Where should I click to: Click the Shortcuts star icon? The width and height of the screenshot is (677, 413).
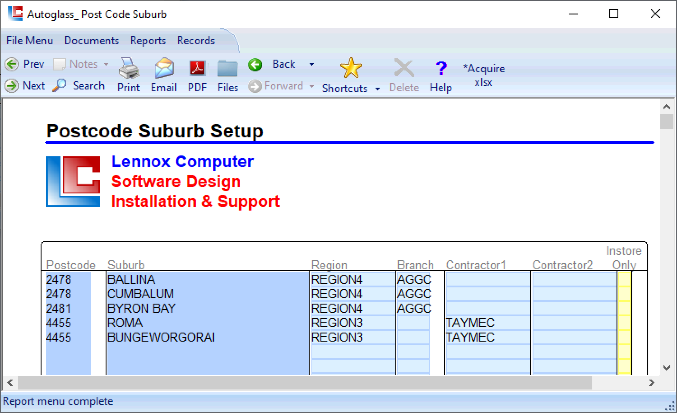(x=350, y=68)
